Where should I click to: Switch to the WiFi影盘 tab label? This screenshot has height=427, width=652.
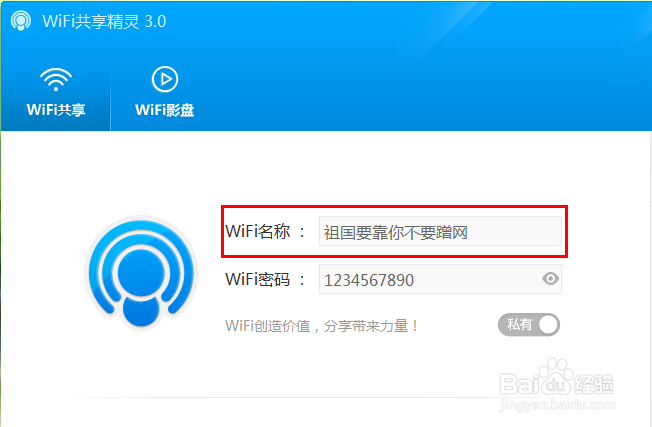165,110
